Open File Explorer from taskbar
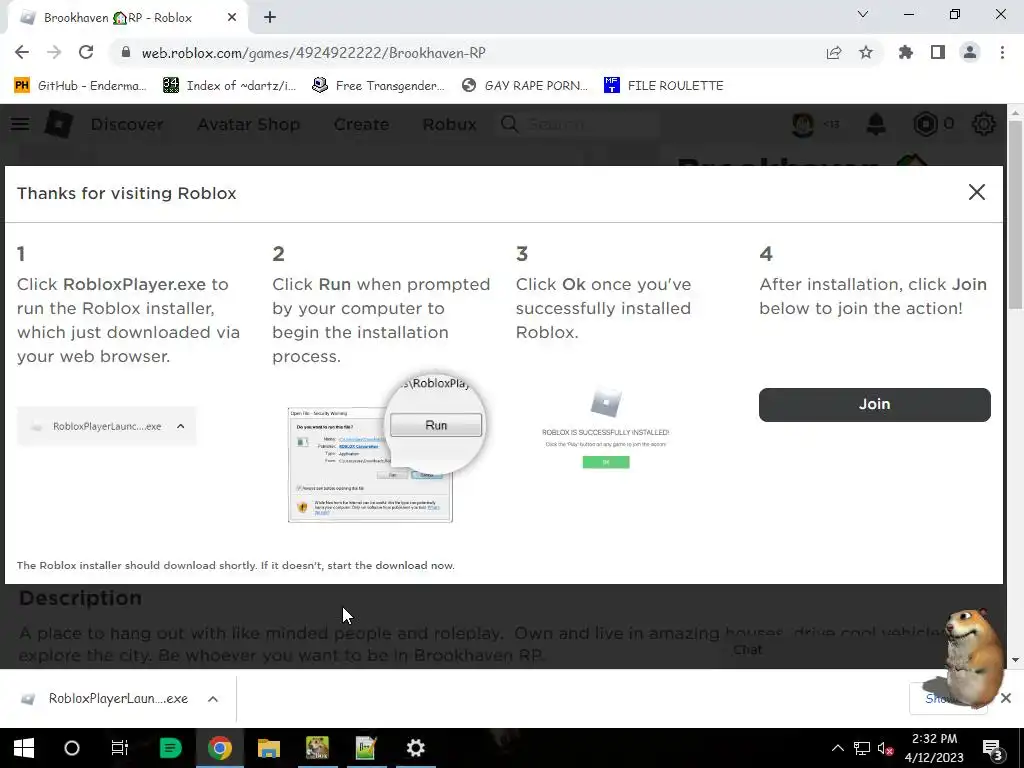Viewport: 1024px width, 768px height. coord(268,748)
